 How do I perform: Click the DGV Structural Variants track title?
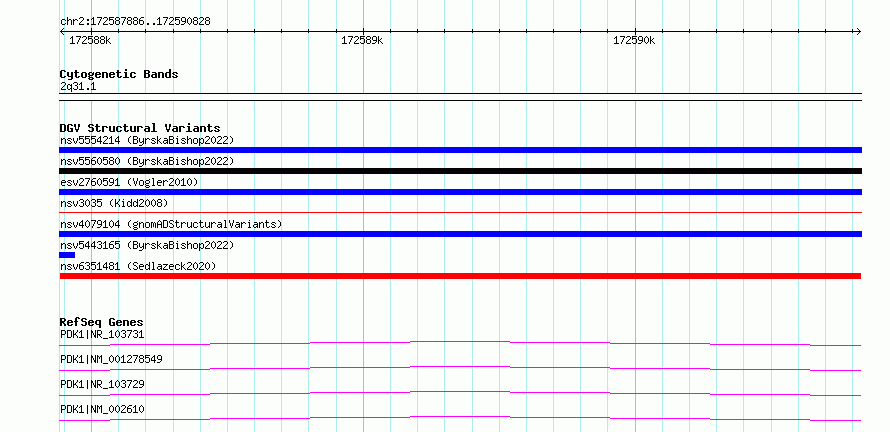(x=140, y=128)
